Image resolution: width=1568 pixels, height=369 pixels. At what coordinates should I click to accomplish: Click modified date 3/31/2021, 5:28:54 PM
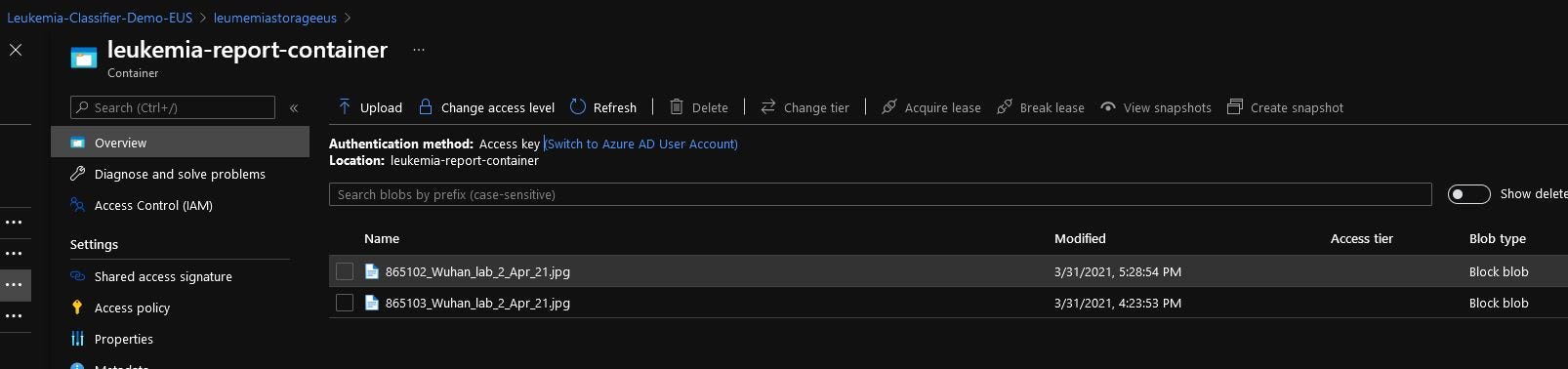pos(1118,271)
